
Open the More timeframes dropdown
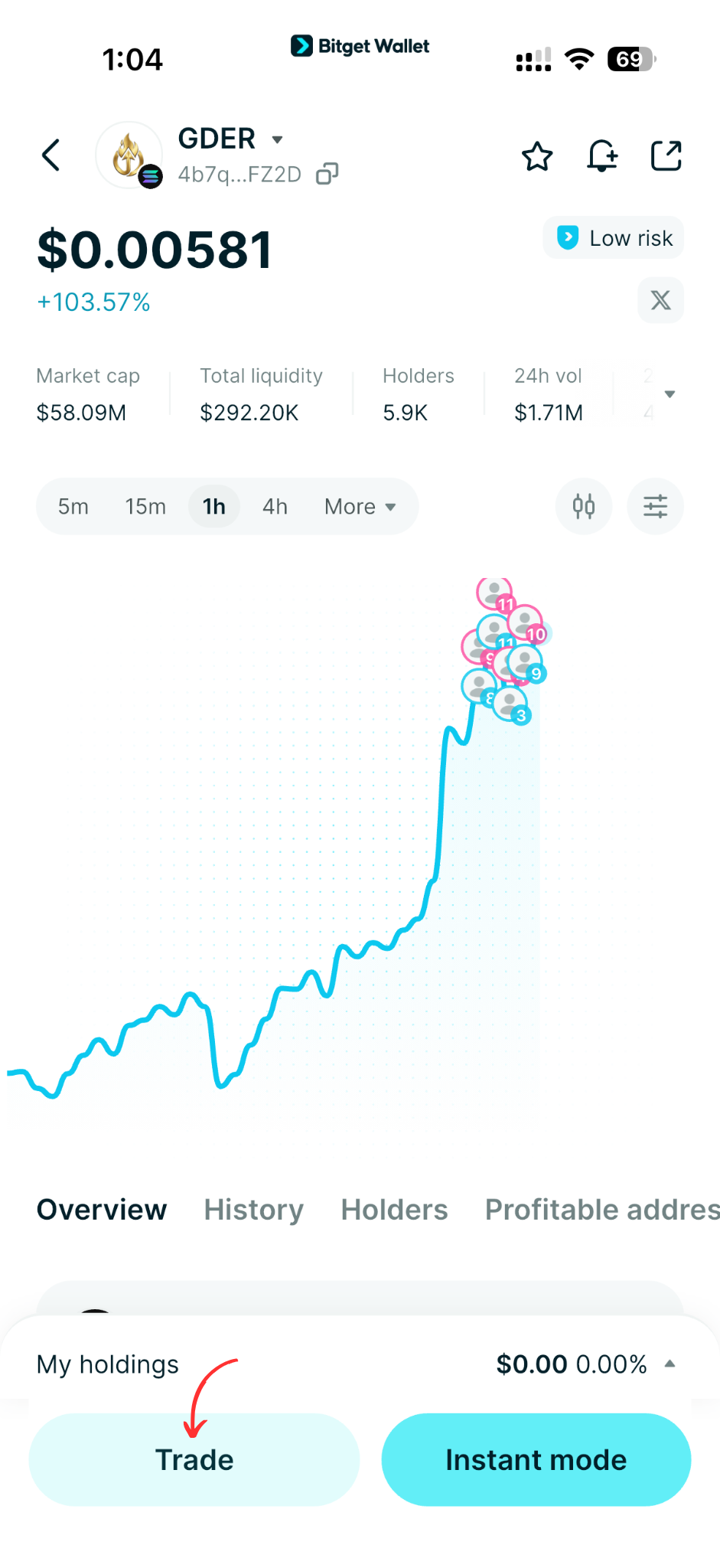coord(360,507)
